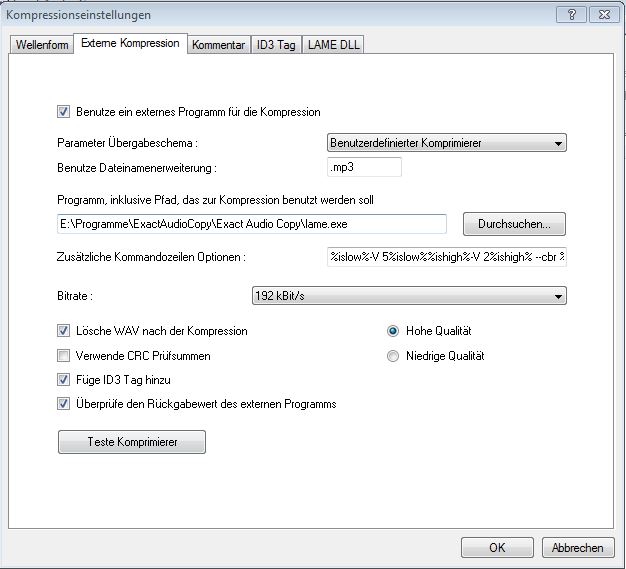Toggle 'Benutze ein externes Programm' checkbox

(65, 112)
